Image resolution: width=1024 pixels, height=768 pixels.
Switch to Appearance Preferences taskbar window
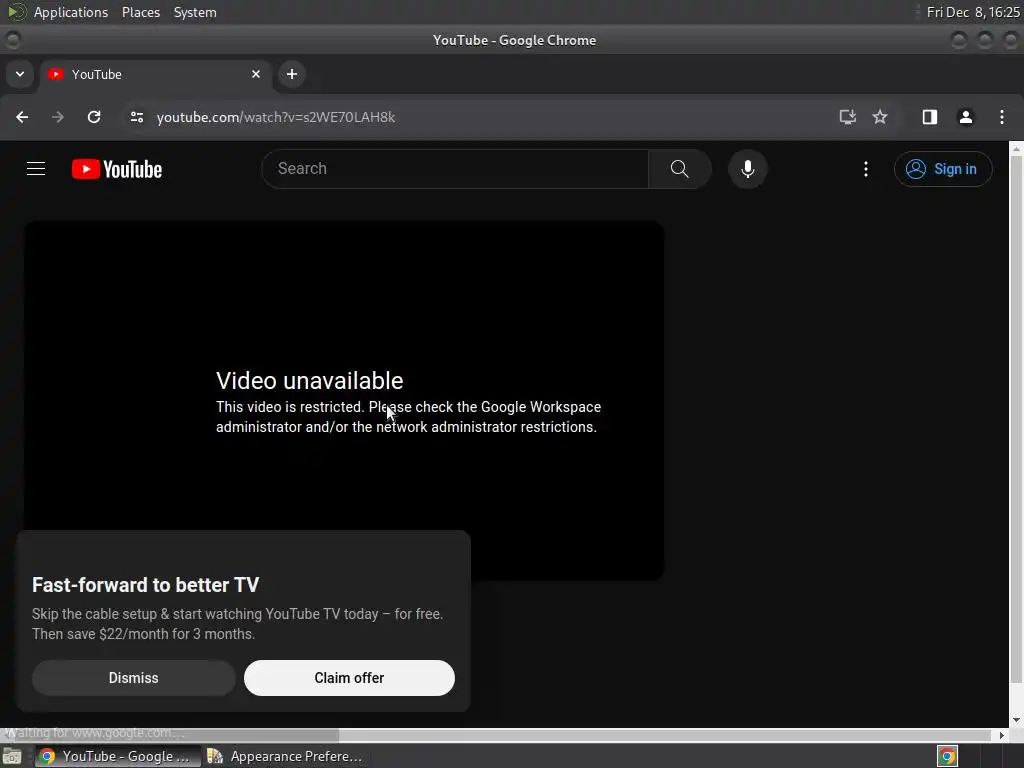[285, 756]
